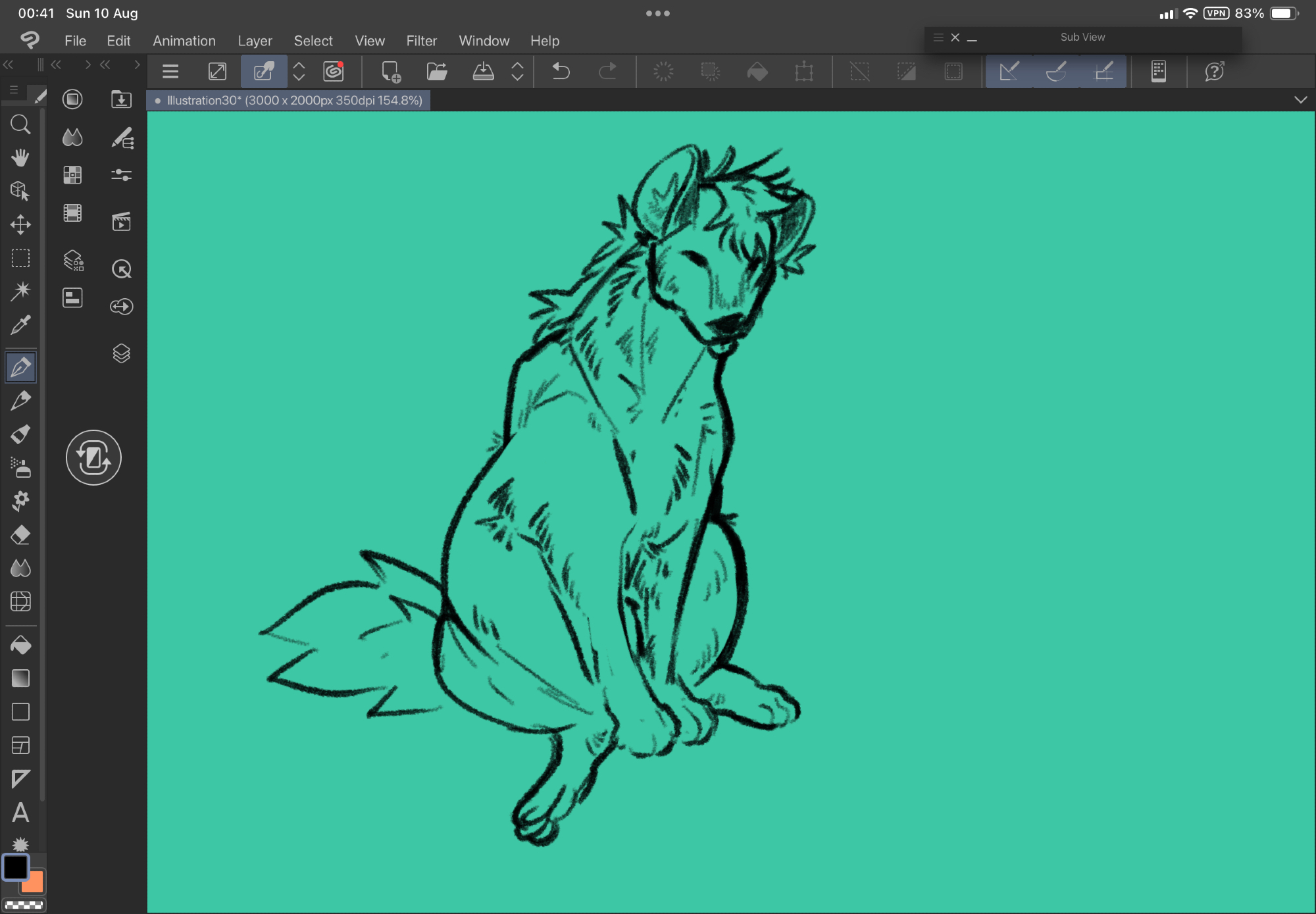1316x914 pixels.
Task: Click the Undo arrow in the command bar
Action: pos(561,71)
